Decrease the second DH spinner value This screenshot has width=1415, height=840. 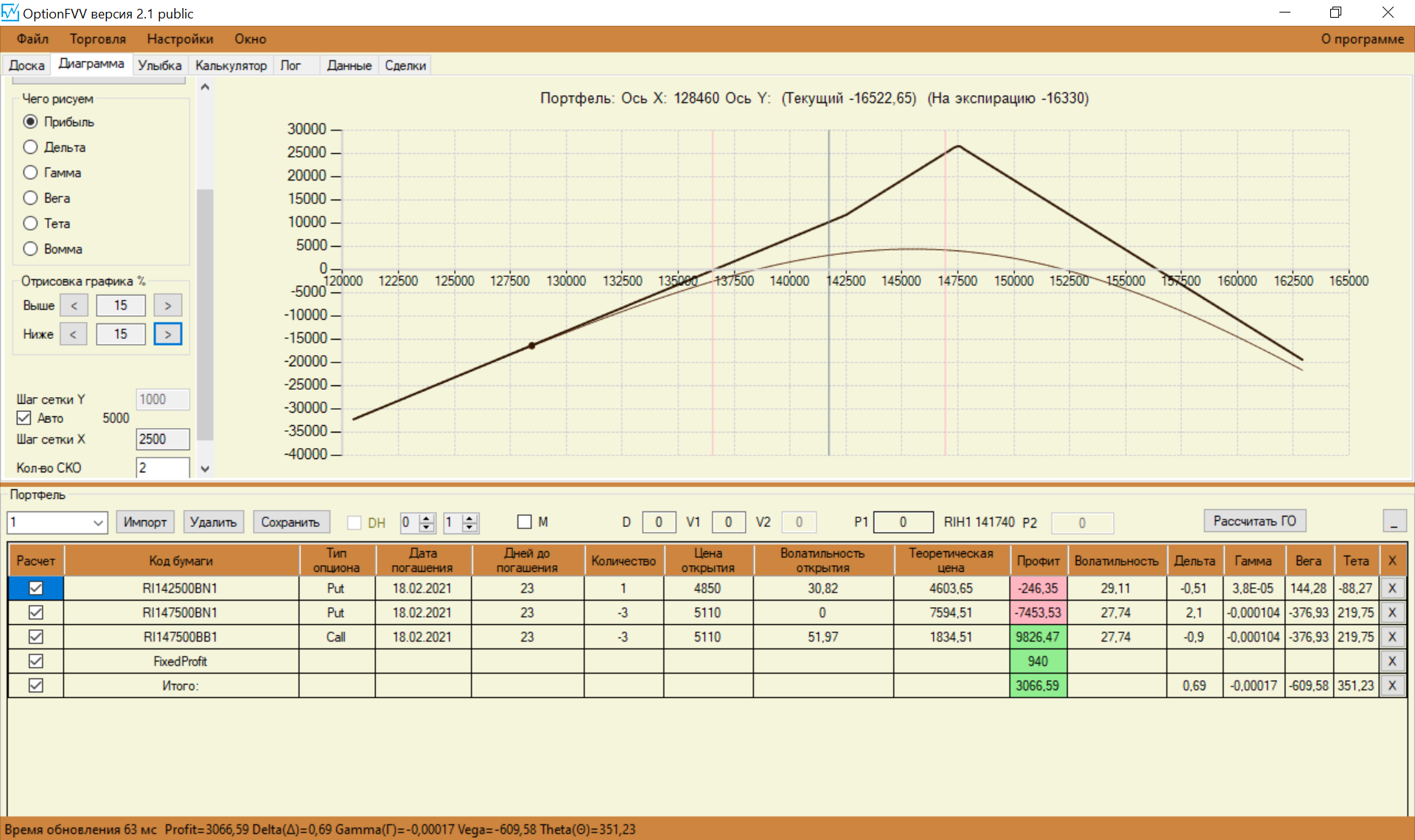point(469,527)
